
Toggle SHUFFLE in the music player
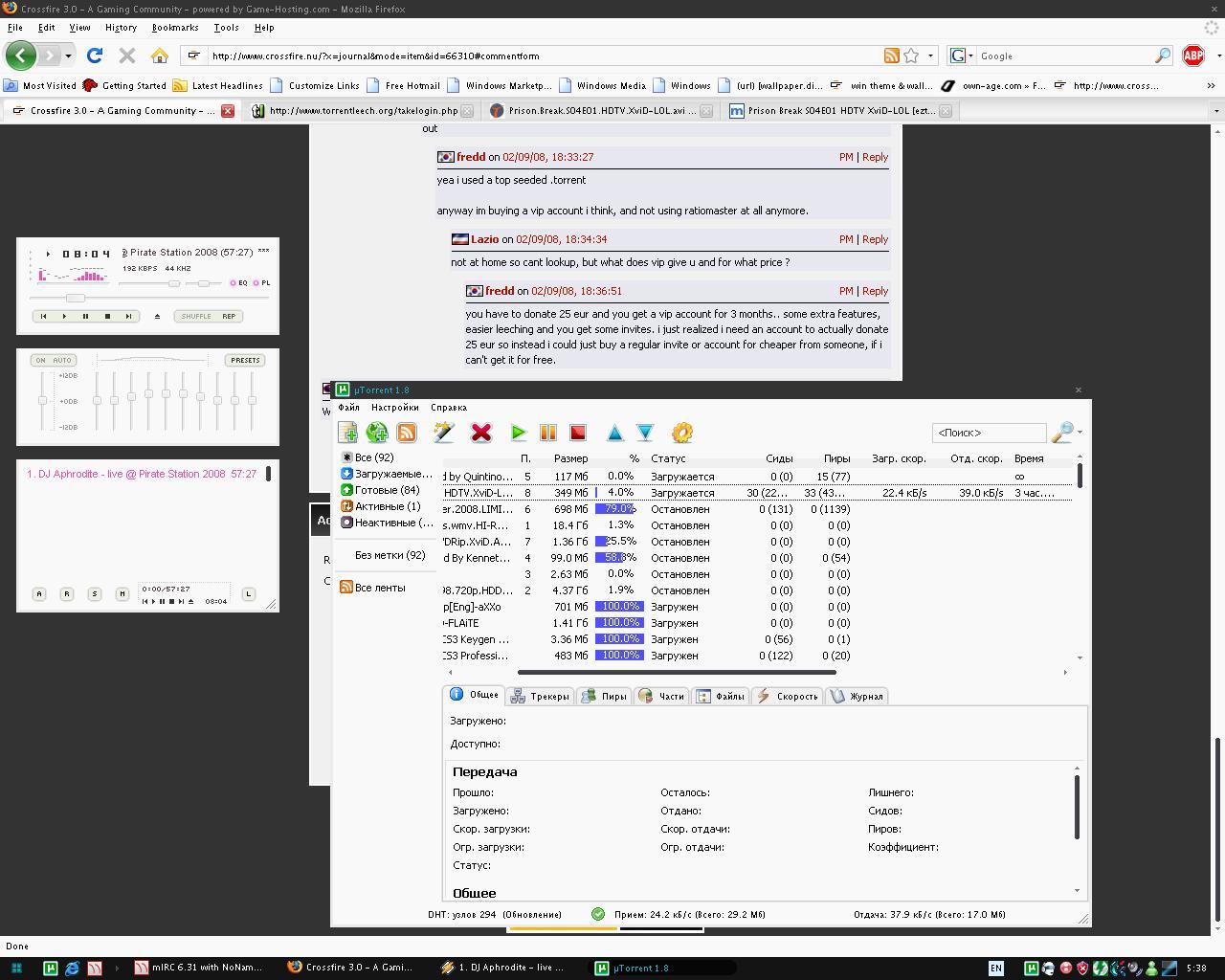[196, 316]
